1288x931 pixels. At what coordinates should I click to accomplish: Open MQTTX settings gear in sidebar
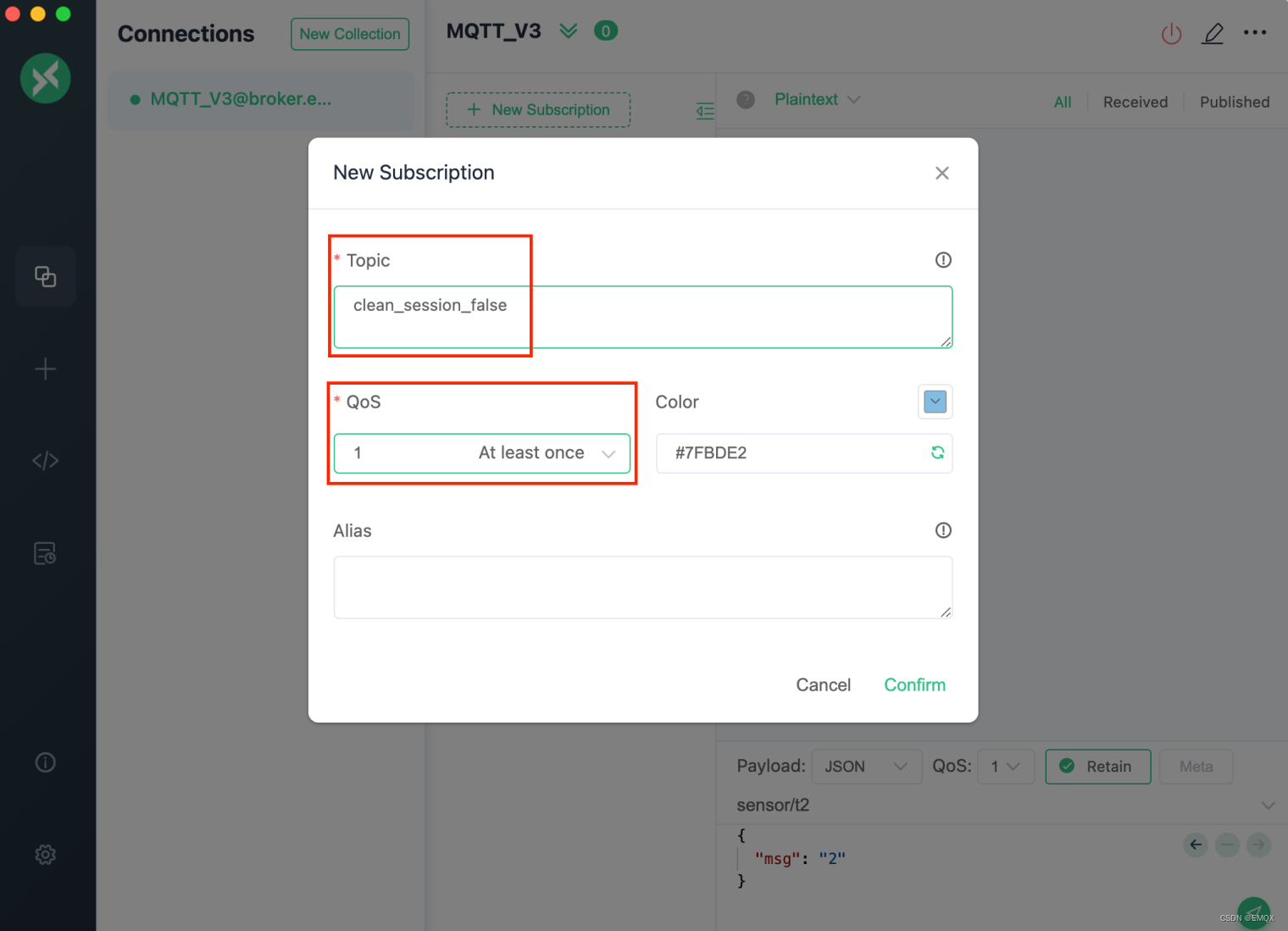click(x=45, y=854)
